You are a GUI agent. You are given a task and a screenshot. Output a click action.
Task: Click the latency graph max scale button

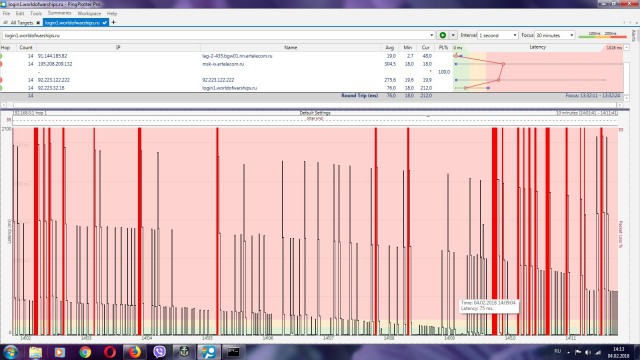[x=614, y=48]
